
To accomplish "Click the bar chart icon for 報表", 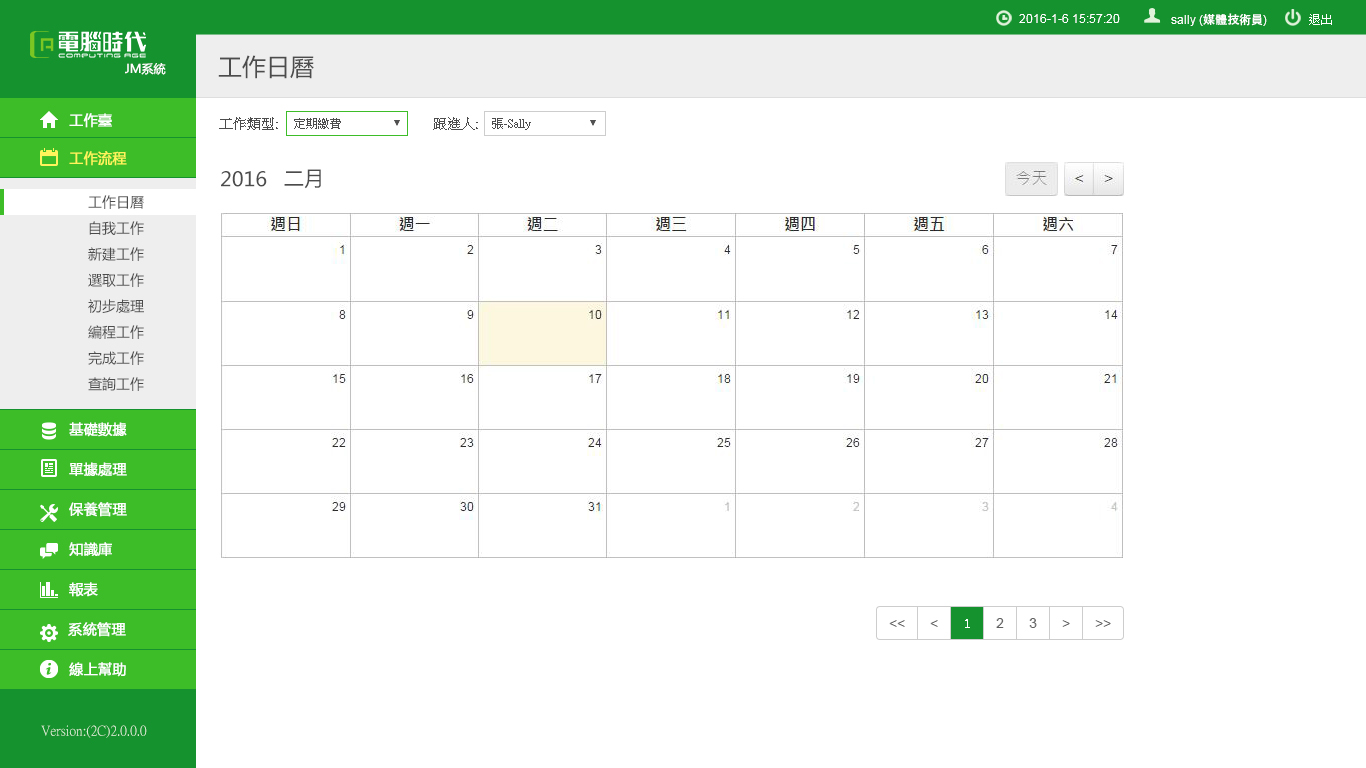I will (48, 590).
